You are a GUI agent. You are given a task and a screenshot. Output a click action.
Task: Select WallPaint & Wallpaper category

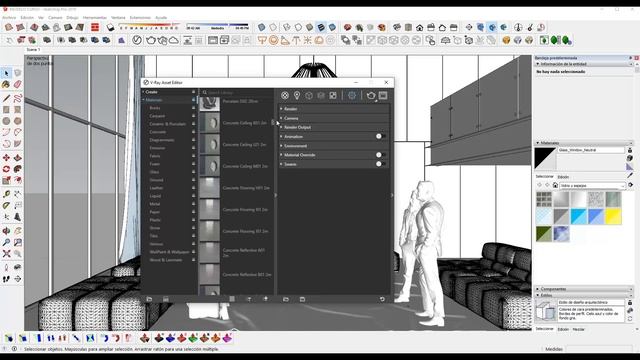click(169, 252)
